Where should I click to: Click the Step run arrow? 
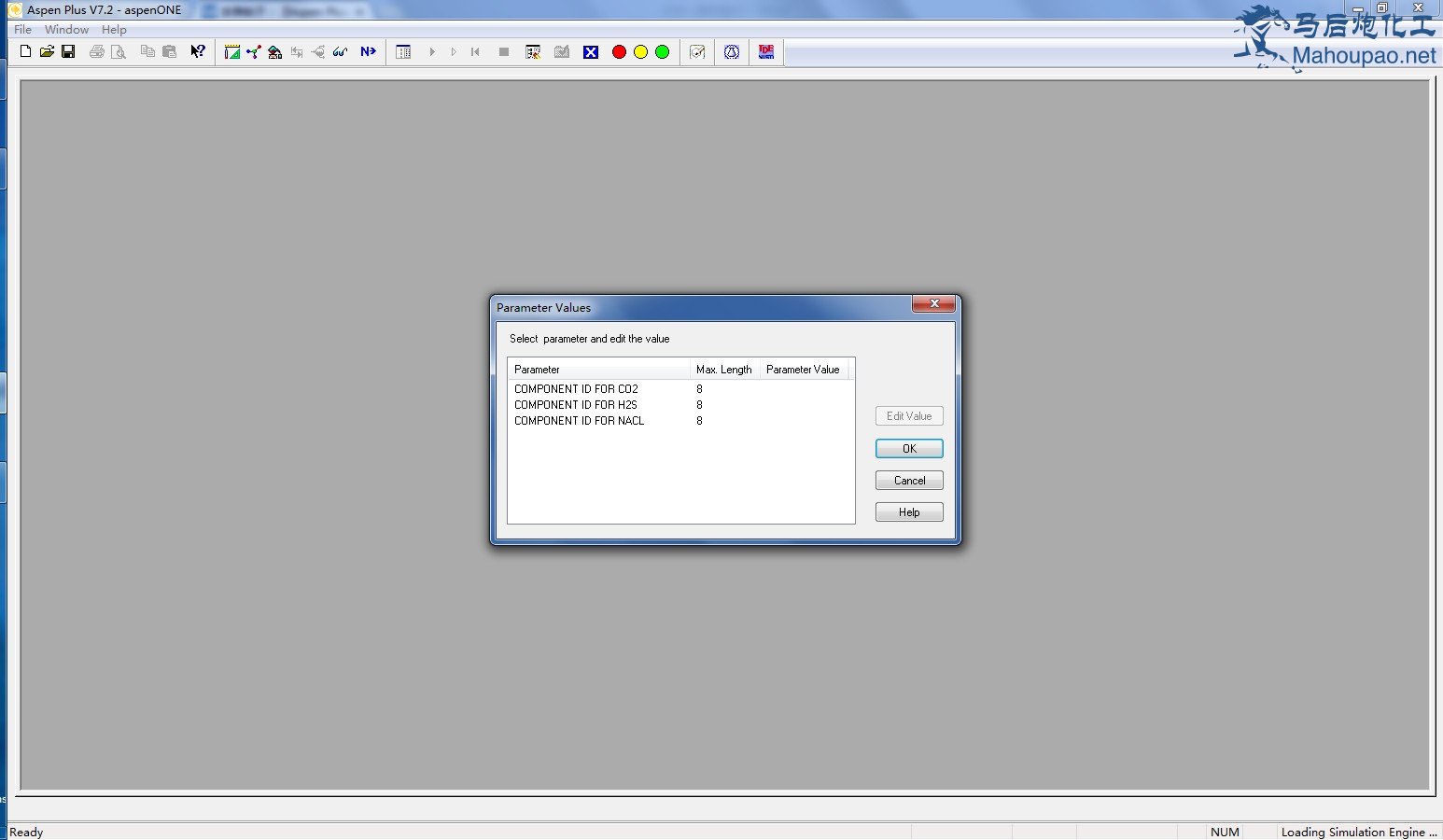(x=454, y=52)
